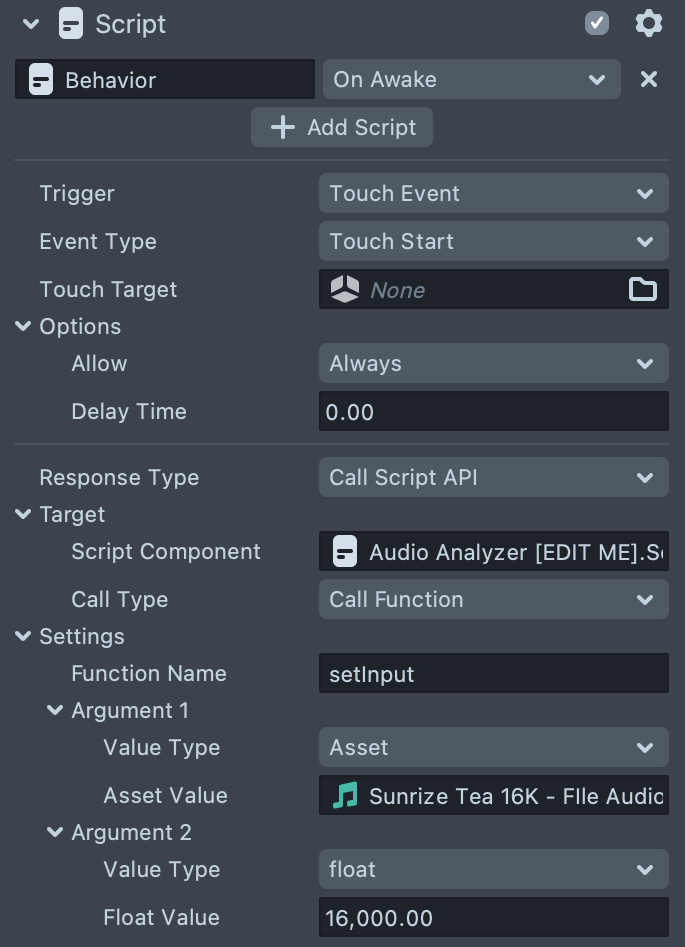Screen dimensions: 685x947
Task: Open the On Awake event dropdown
Action: coord(471,79)
